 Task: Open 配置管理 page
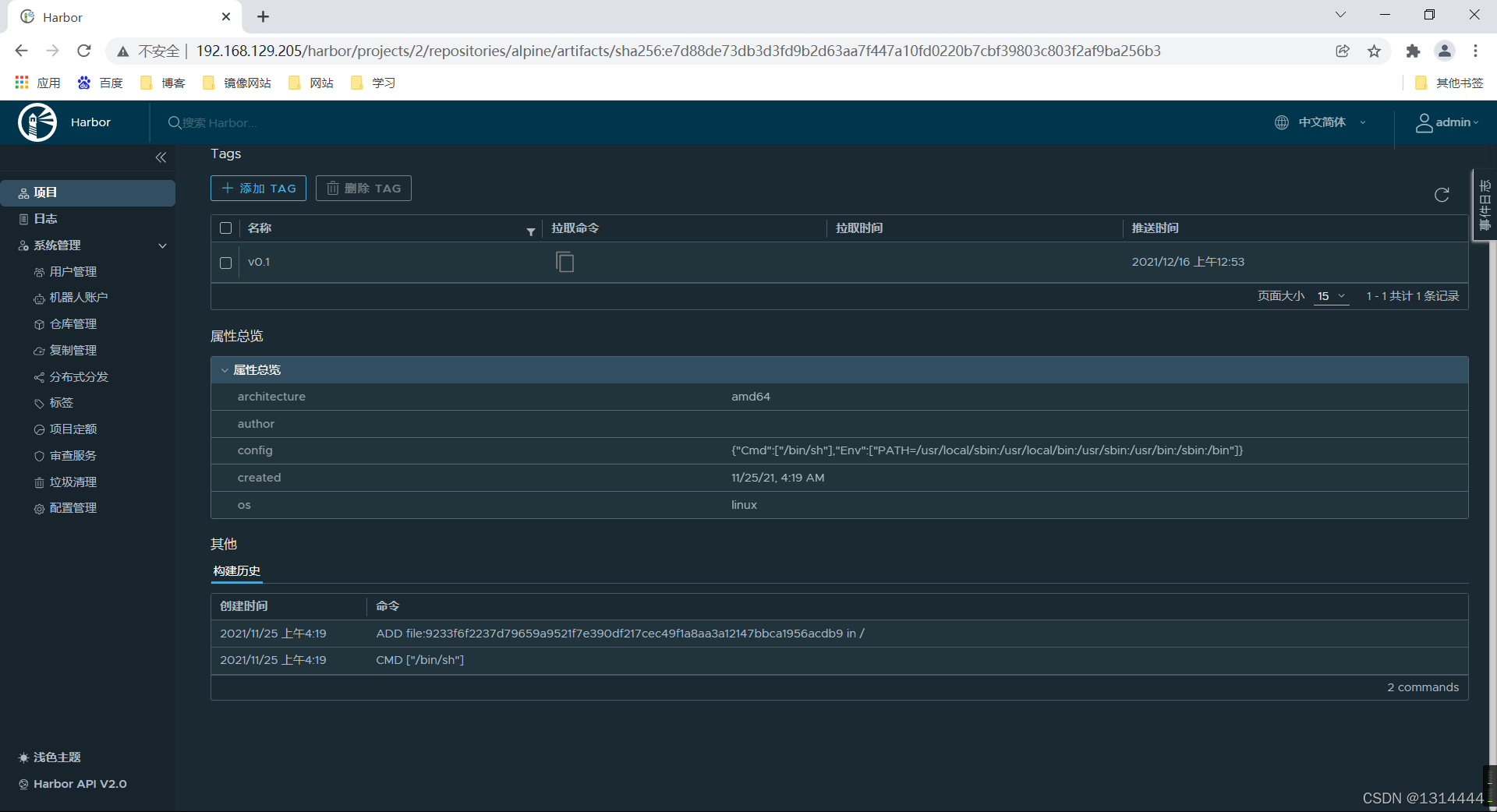pos(73,508)
